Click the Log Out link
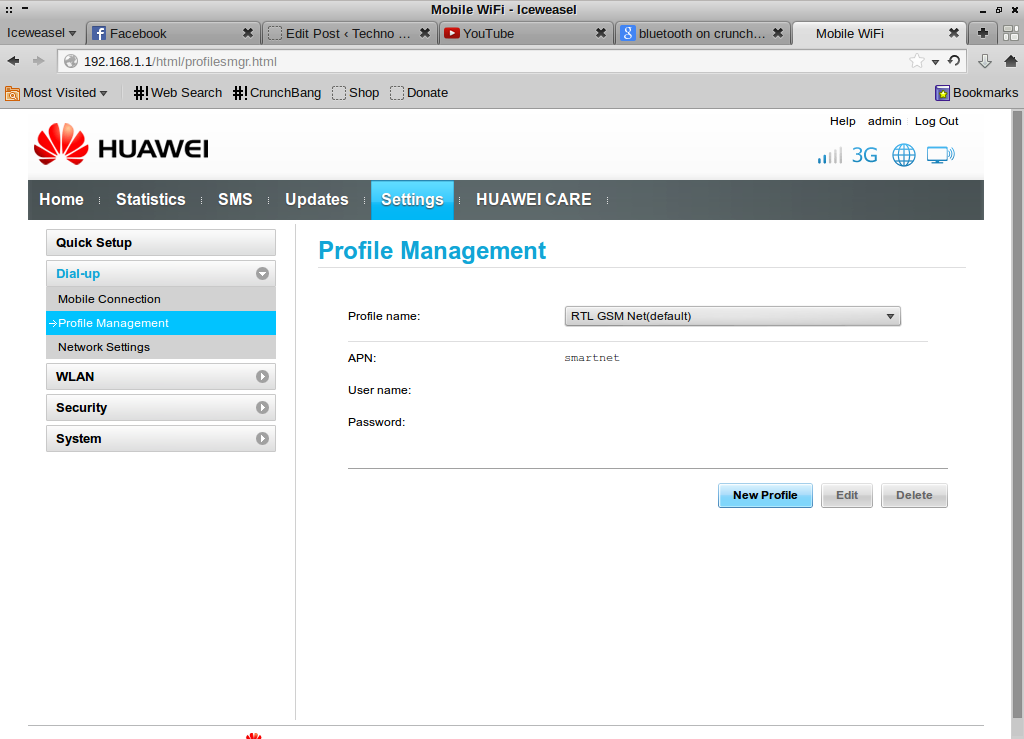Screen dimensions: 1024x739 936,121
